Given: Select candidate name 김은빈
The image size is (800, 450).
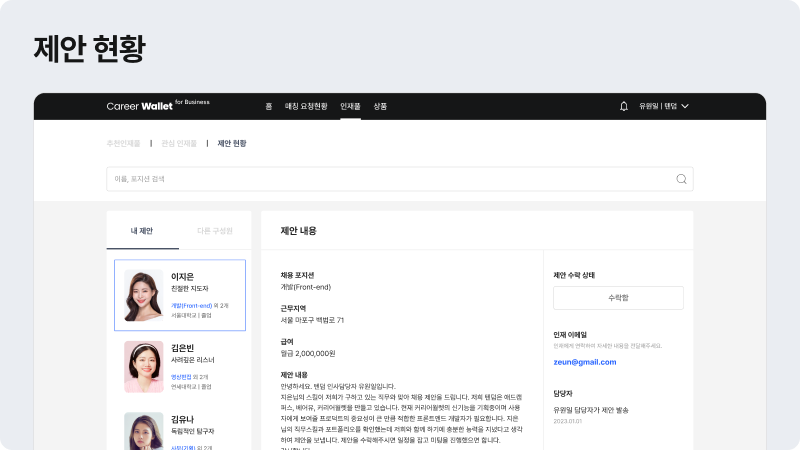Looking at the screenshot, I should coord(183,348).
